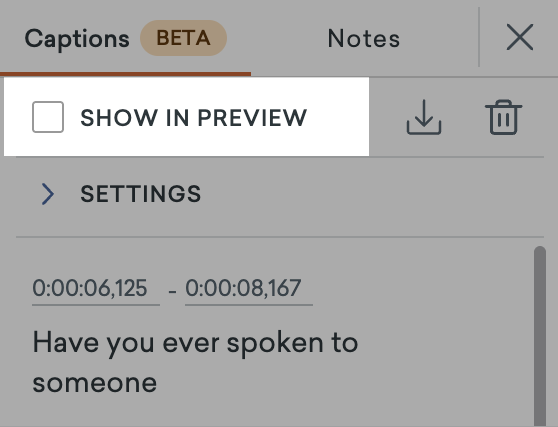Click the divider line left of the close icon
This screenshot has width=558, height=427.
click(x=479, y=37)
